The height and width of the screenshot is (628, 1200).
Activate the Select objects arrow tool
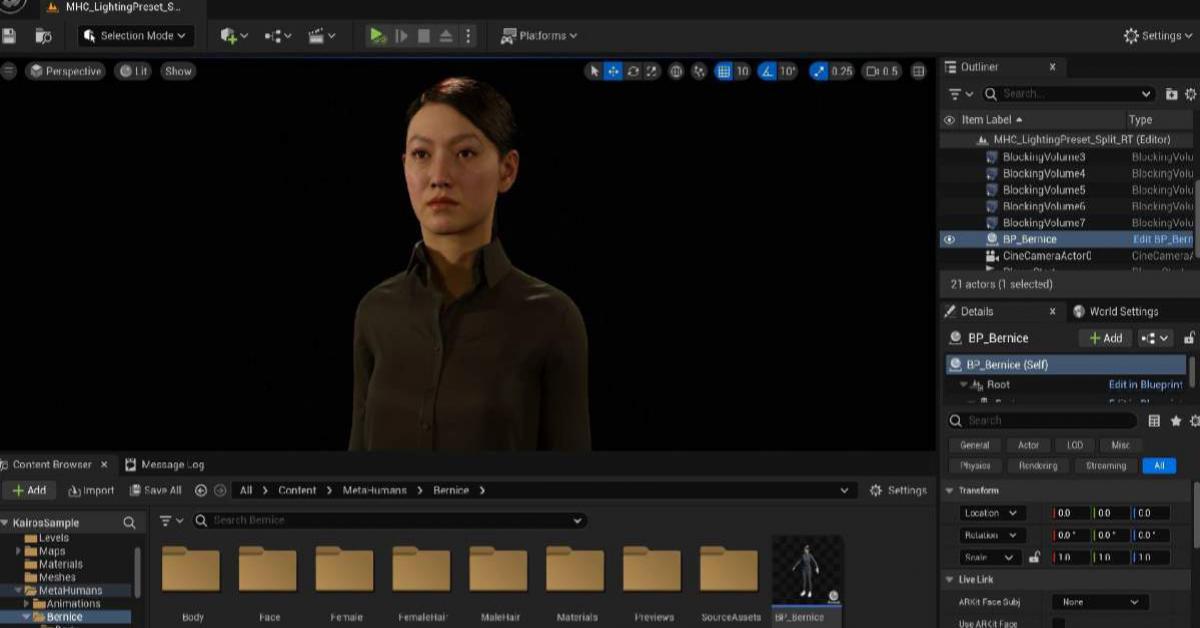(x=595, y=71)
